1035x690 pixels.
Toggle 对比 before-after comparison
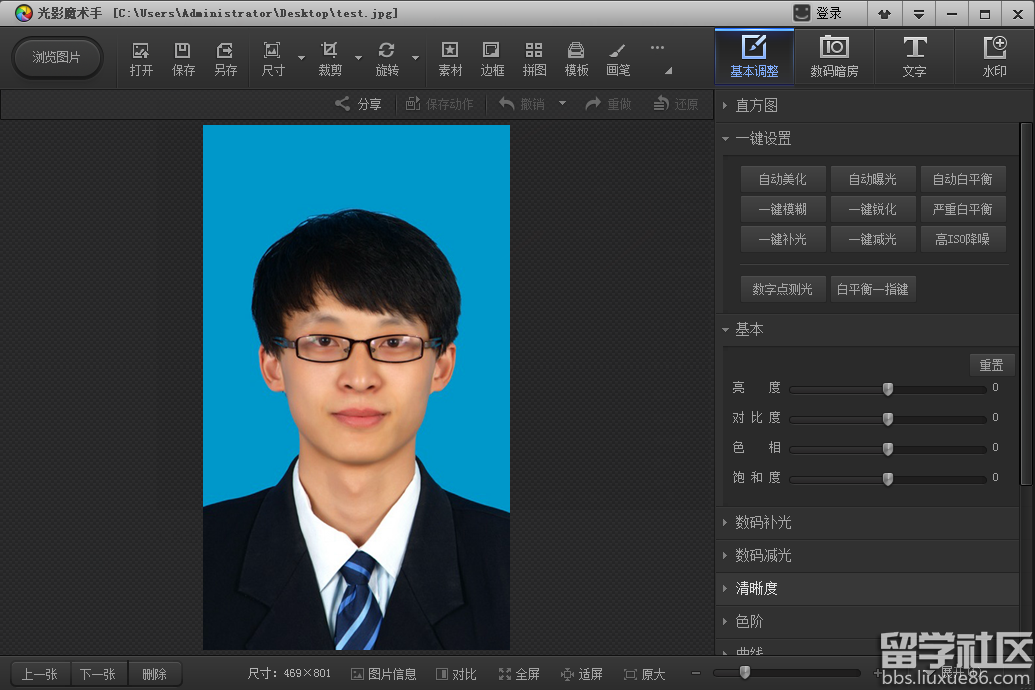pos(456,673)
